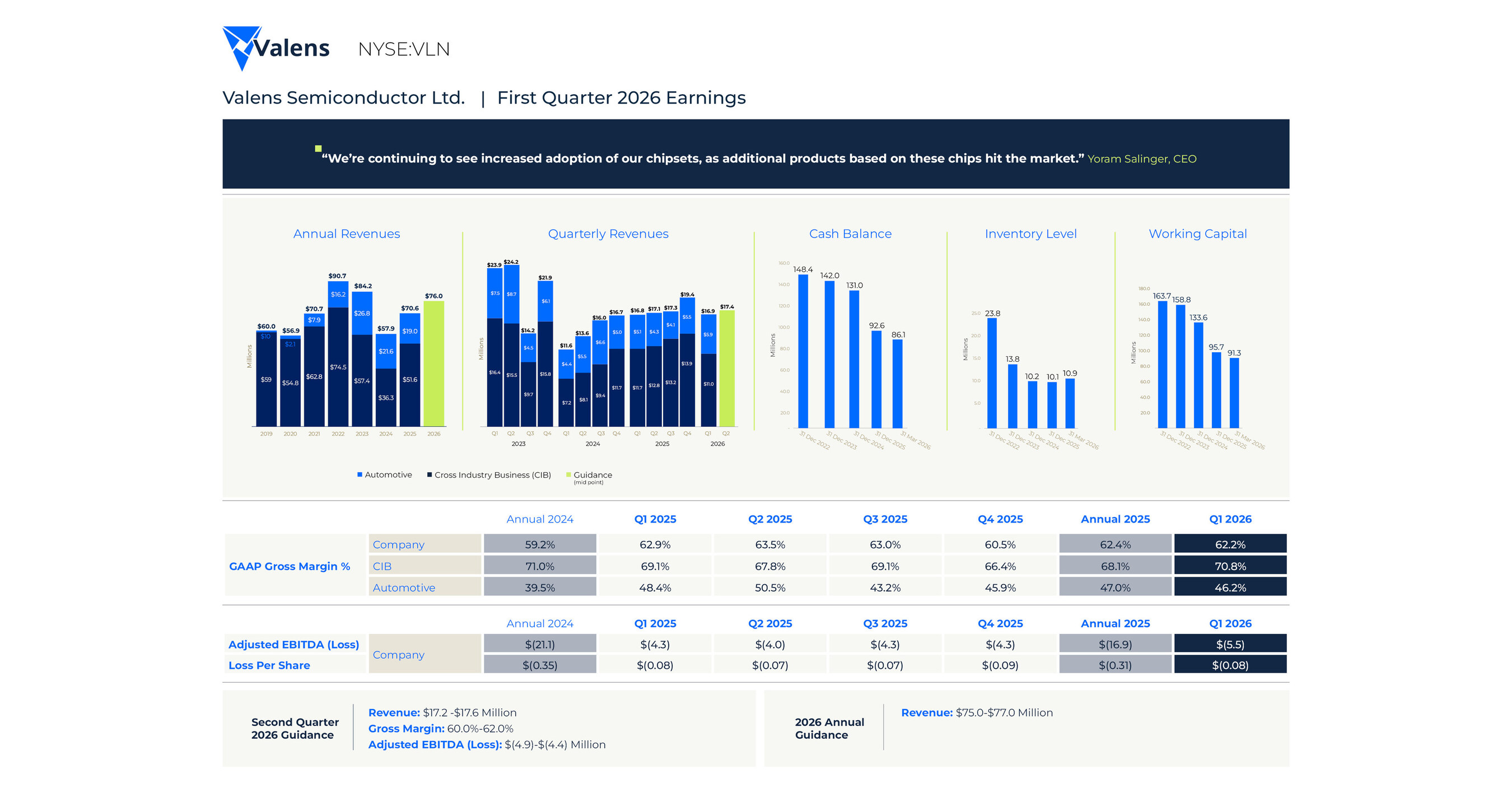1512x792 pixels.
Task: Select the Quarterly Revenues chart title
Action: pos(608,234)
